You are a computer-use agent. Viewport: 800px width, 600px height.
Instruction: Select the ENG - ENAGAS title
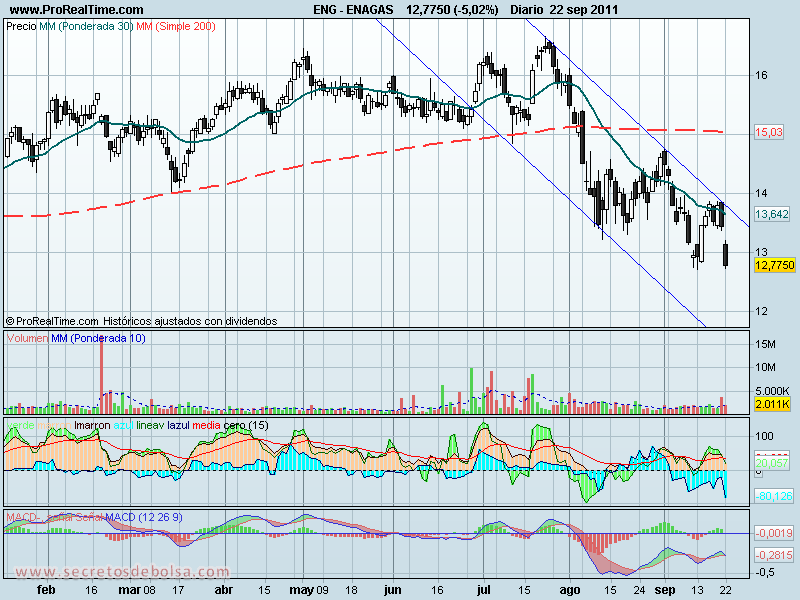(353, 10)
